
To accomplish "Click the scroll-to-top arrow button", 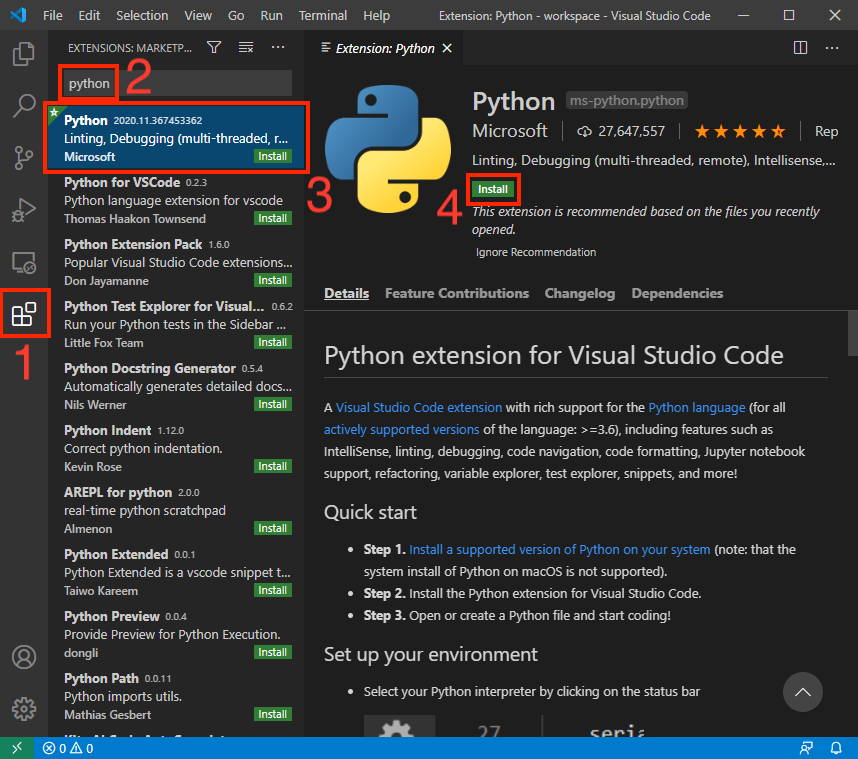I will point(802,692).
